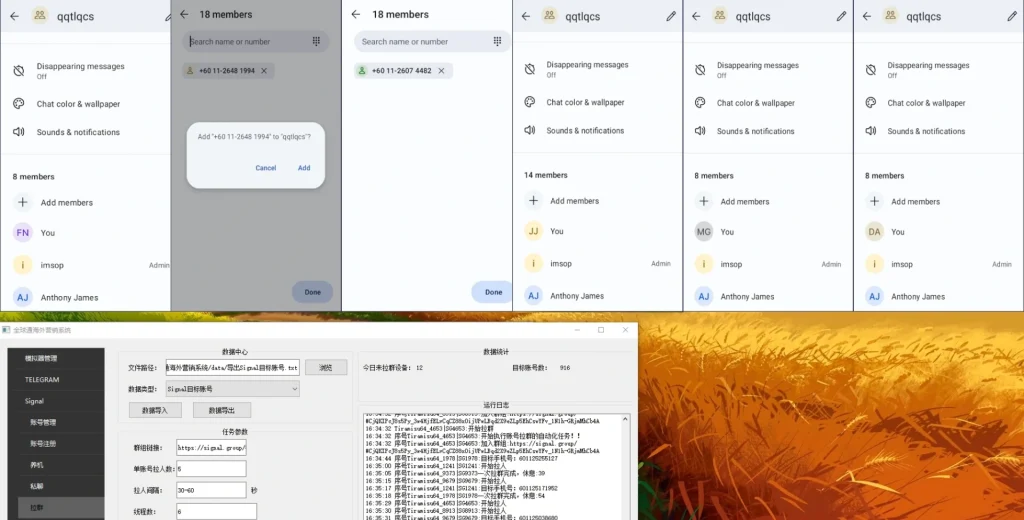Open 模拟器管理 in the sidebar

coord(42,358)
